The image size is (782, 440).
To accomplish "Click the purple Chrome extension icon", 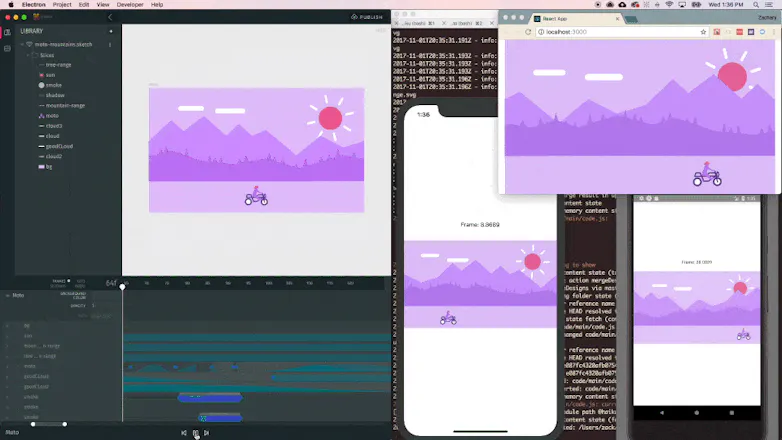I will (751, 32).
